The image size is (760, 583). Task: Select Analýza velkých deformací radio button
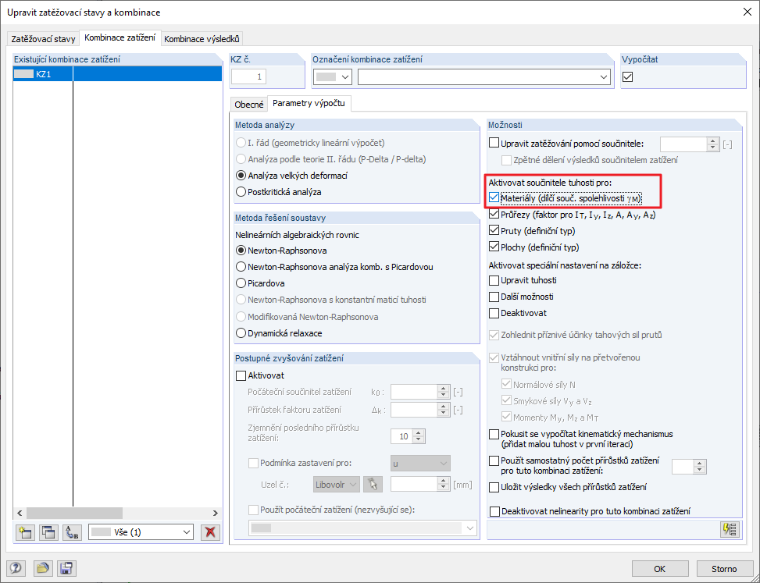click(241, 175)
